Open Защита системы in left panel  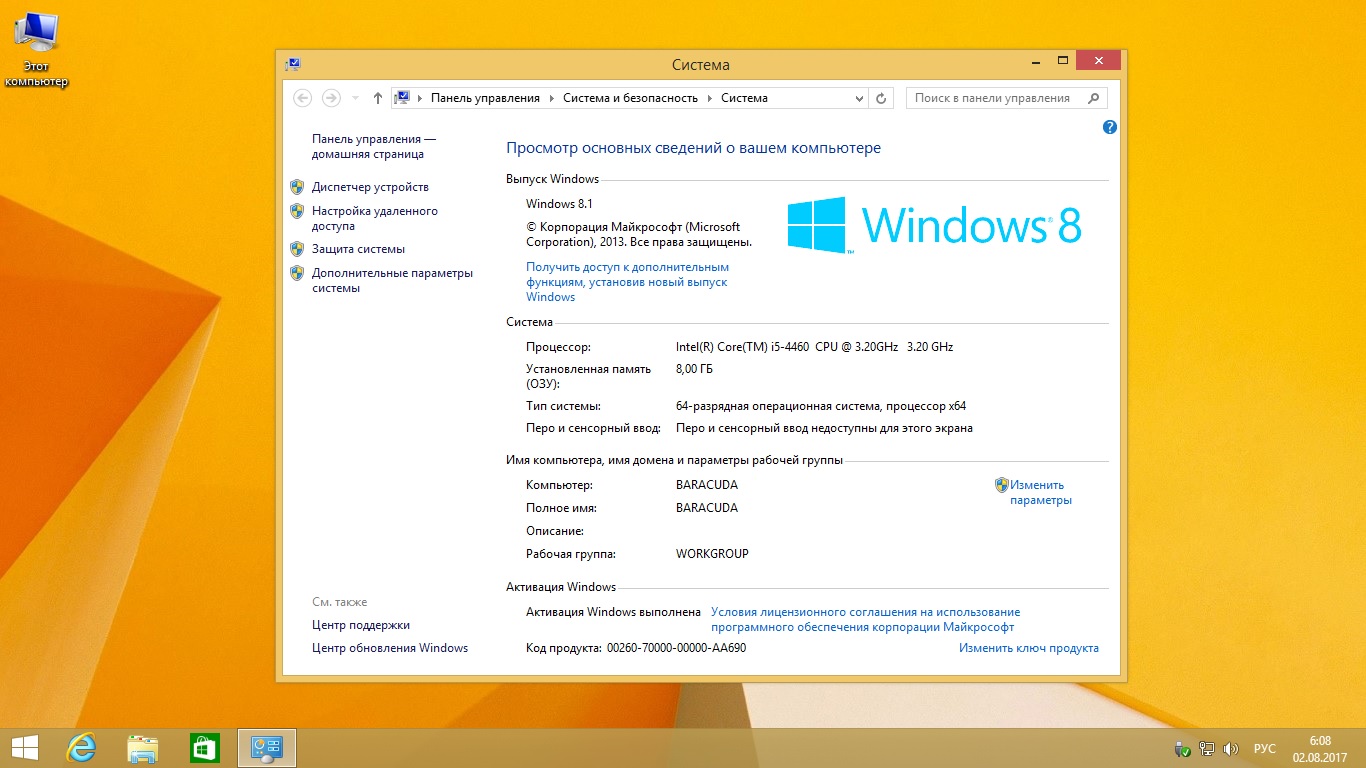358,249
